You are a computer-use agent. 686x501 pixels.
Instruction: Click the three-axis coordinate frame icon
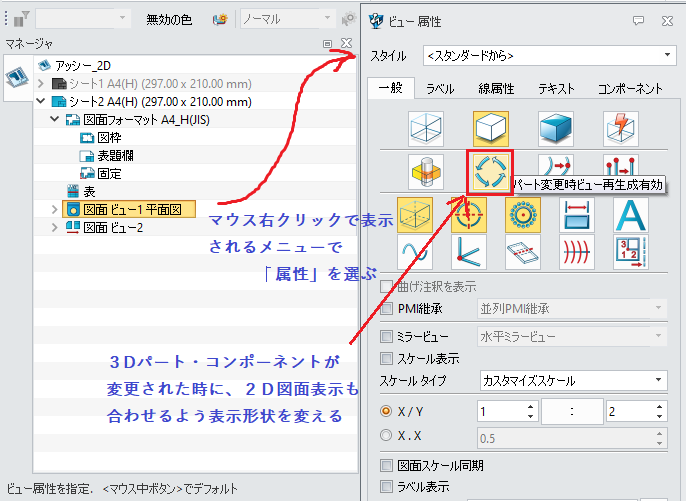pos(469,252)
